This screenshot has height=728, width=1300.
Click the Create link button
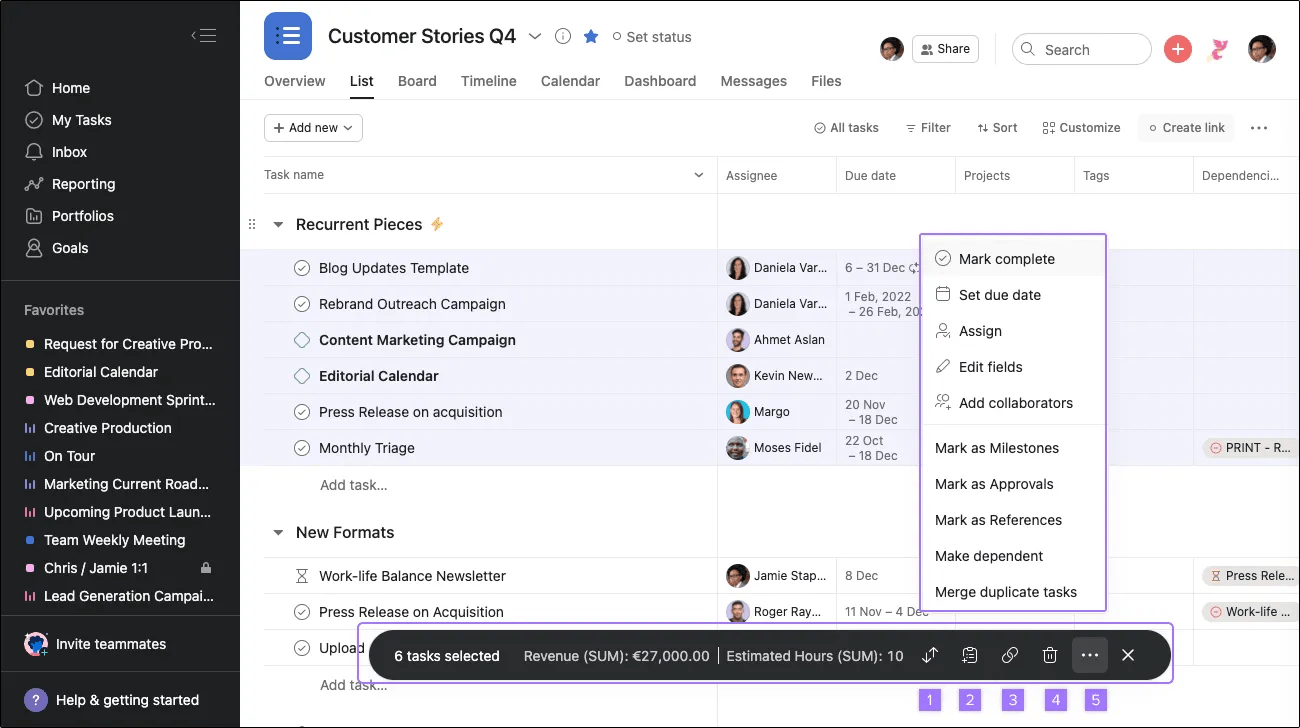point(1186,128)
